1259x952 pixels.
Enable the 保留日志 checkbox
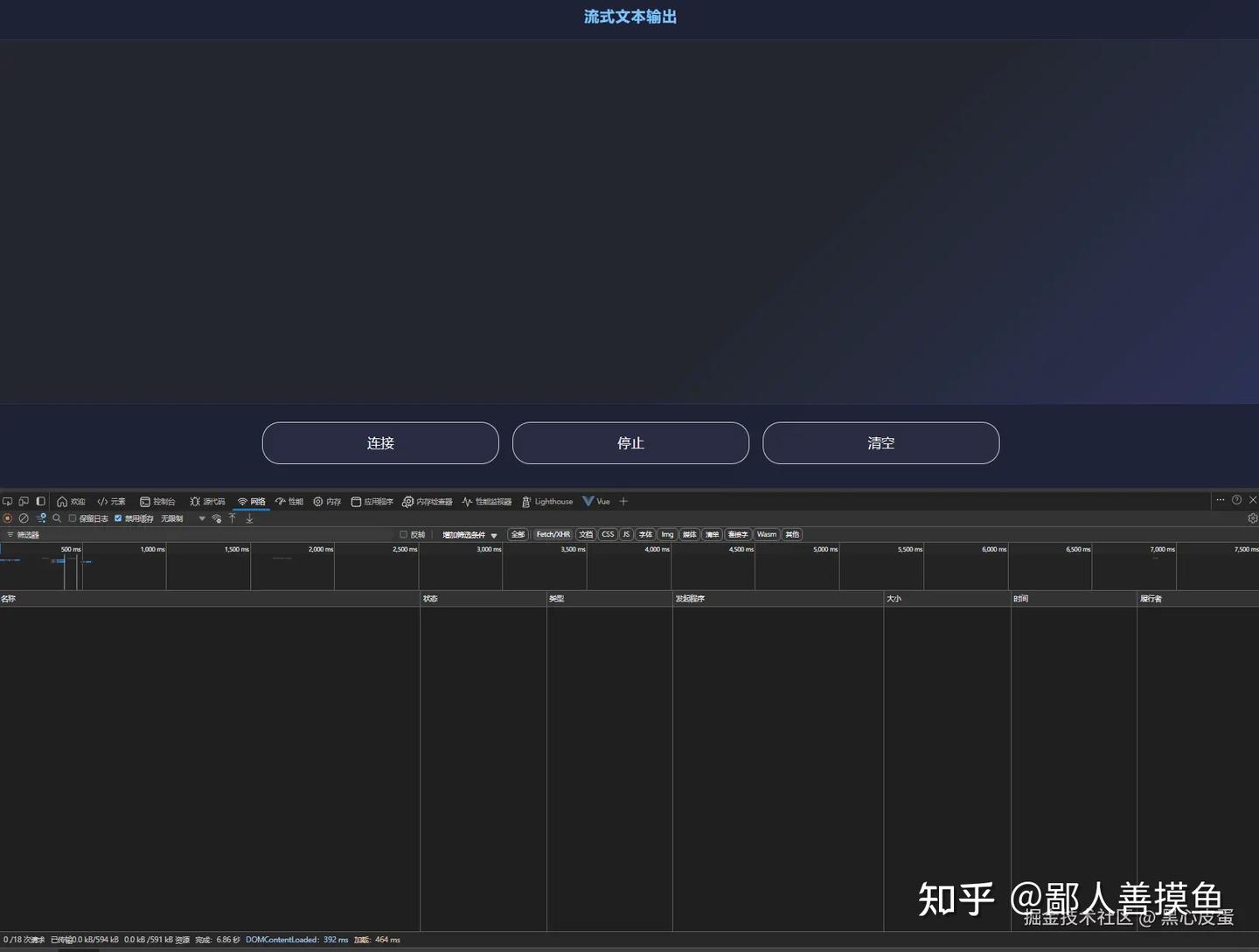(72, 518)
